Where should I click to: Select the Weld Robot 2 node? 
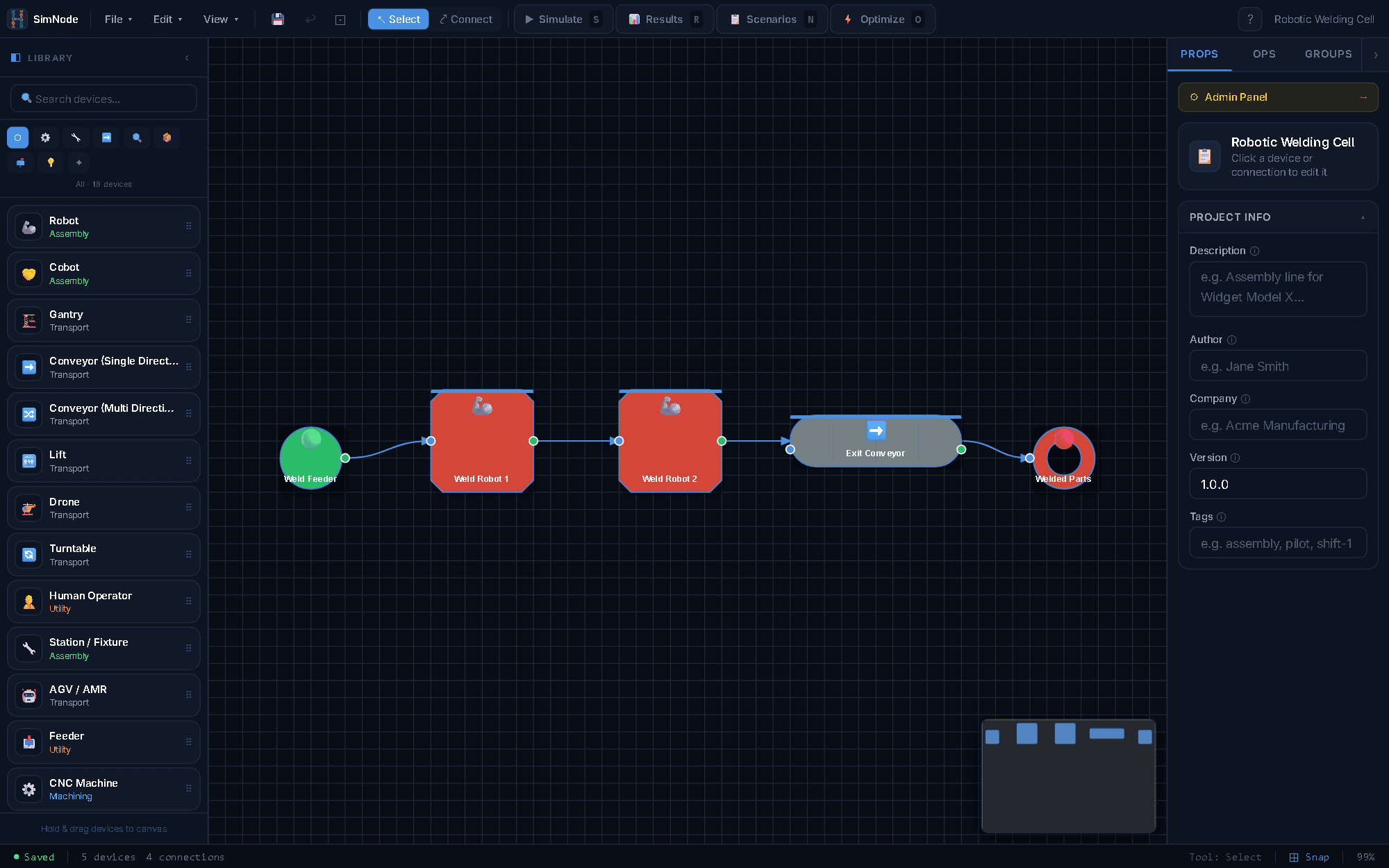(x=670, y=442)
